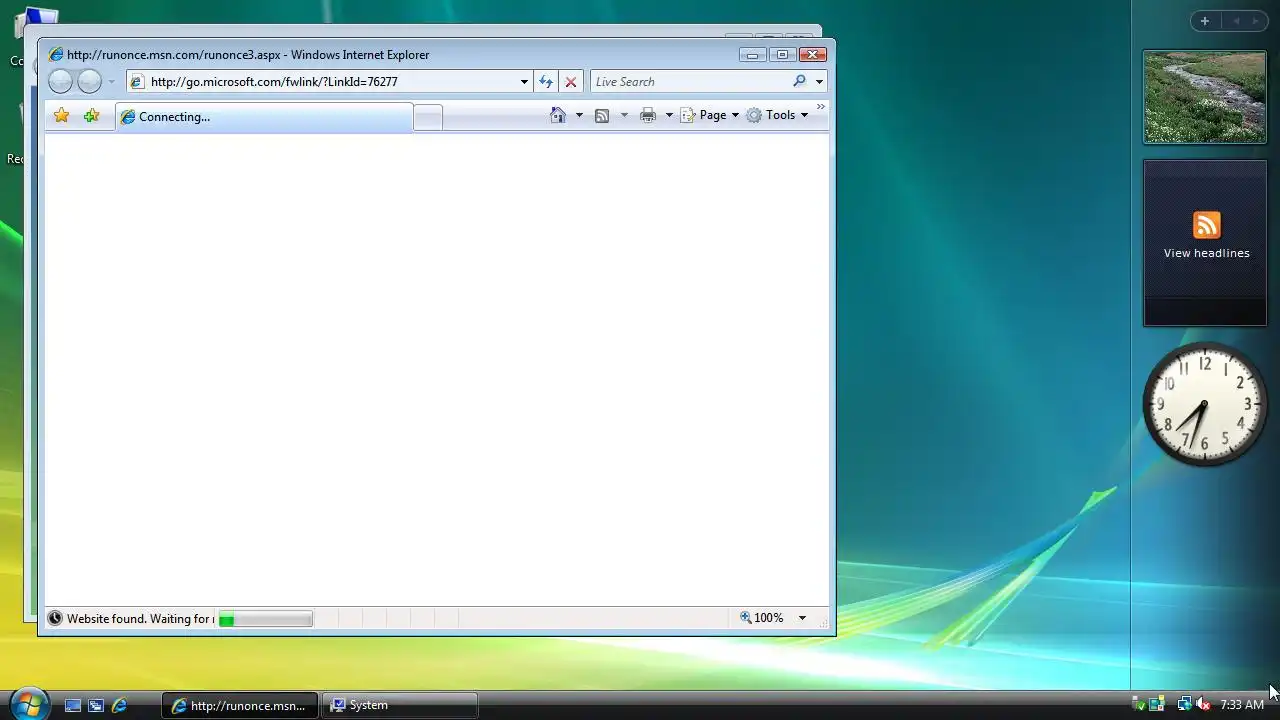Image resolution: width=1280 pixels, height=720 pixels.
Task: Open the zoom level dropdown arrow
Action: tap(802, 618)
